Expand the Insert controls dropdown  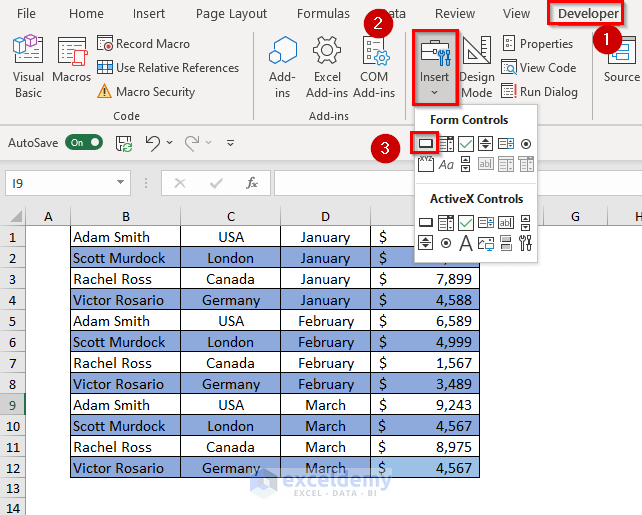[x=434, y=93]
